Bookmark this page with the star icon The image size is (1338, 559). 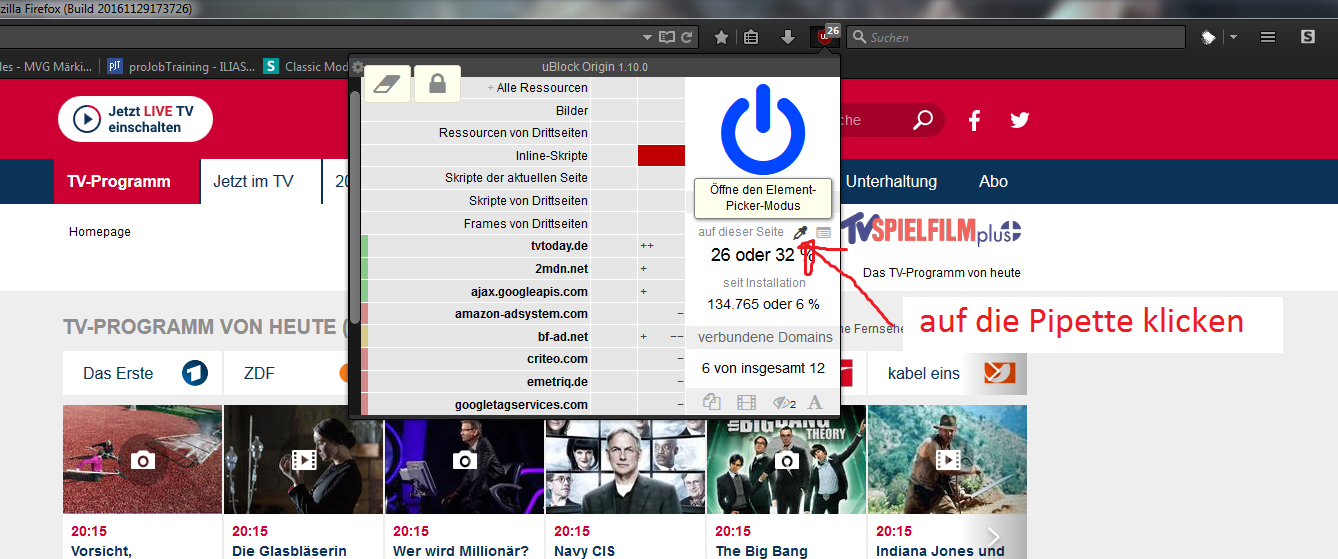point(721,37)
